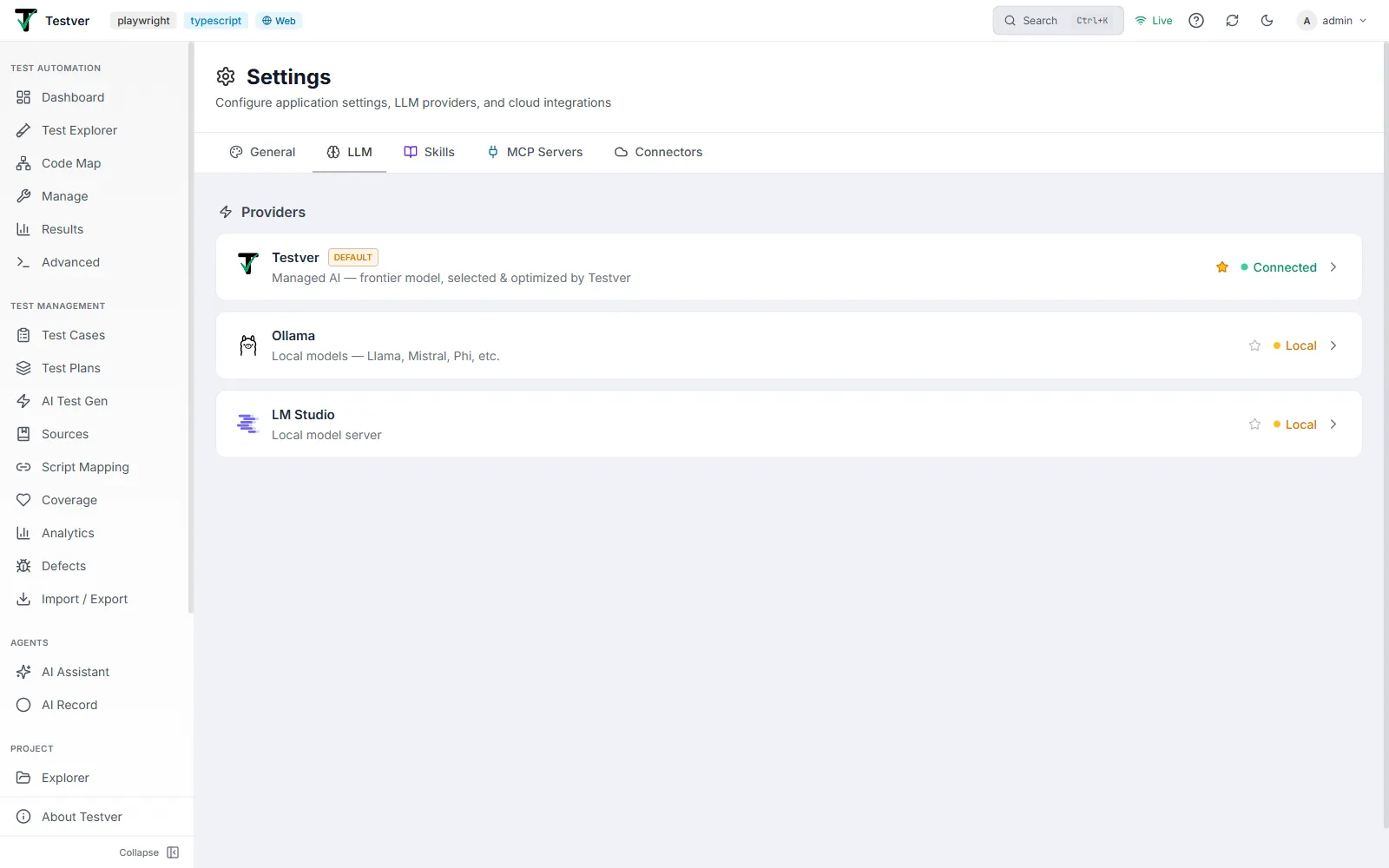This screenshot has width=1389, height=868.
Task: Click the Test Plans layers icon
Action: point(23,368)
